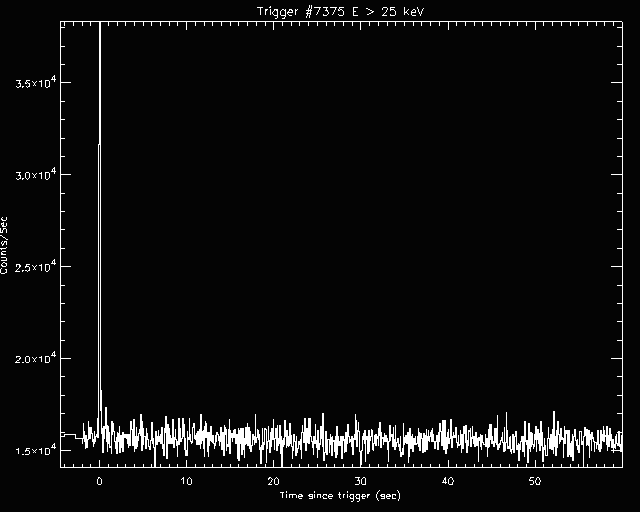Viewport: 640px width, 512px height.
Task: Click the x-axis tick label '20'
Action: (x=273, y=481)
